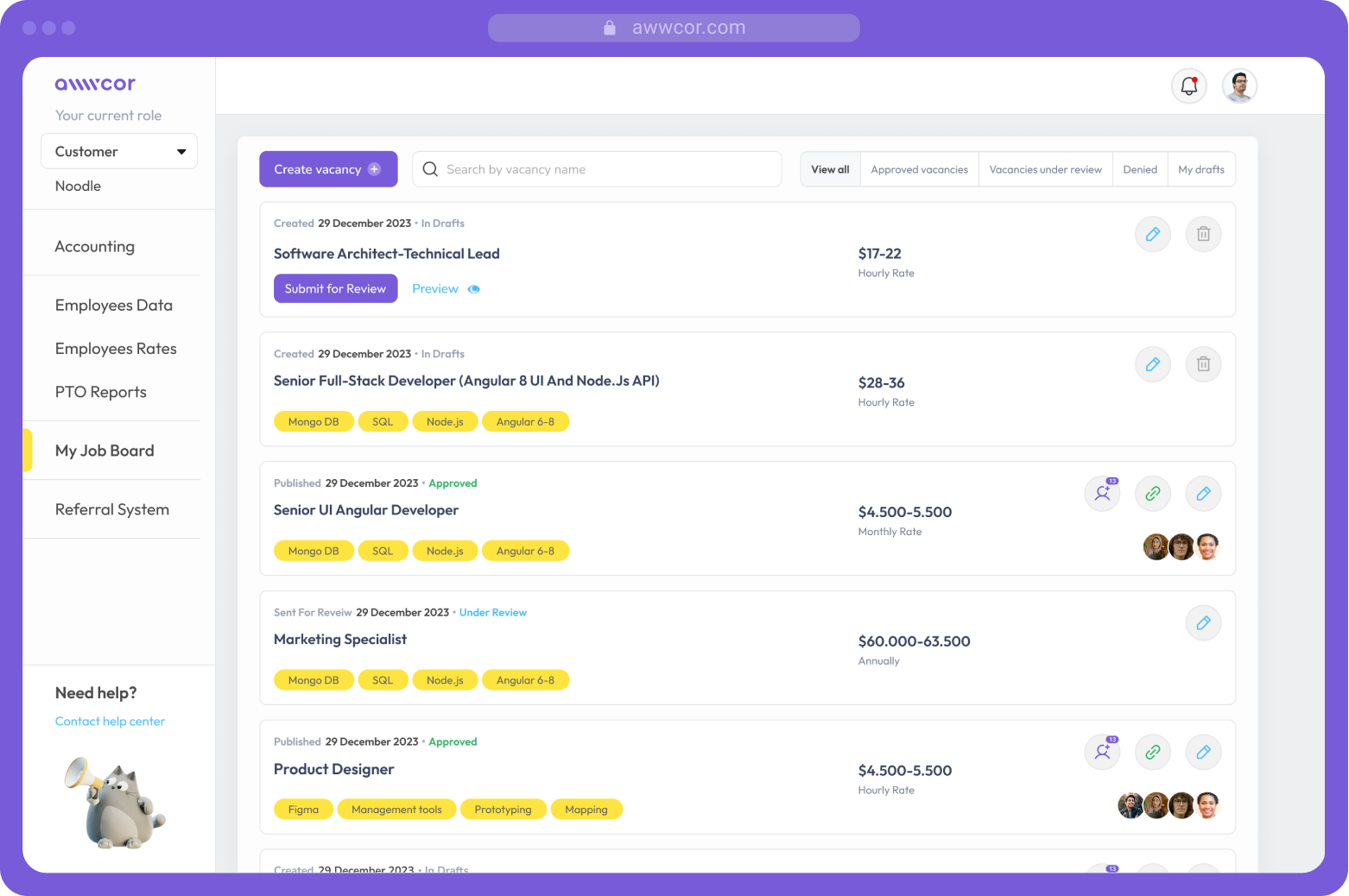1349x896 pixels.
Task: Switch to Approved vacancies tab
Action: point(919,170)
